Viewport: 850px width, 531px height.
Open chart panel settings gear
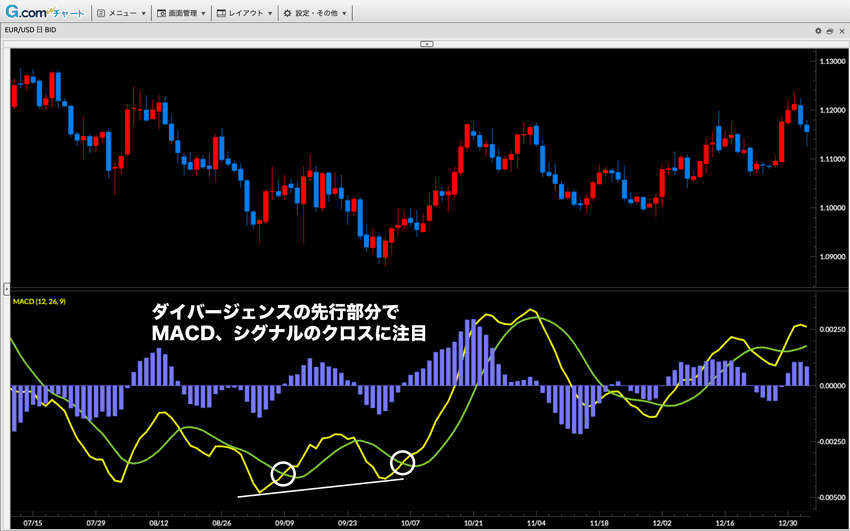point(816,31)
